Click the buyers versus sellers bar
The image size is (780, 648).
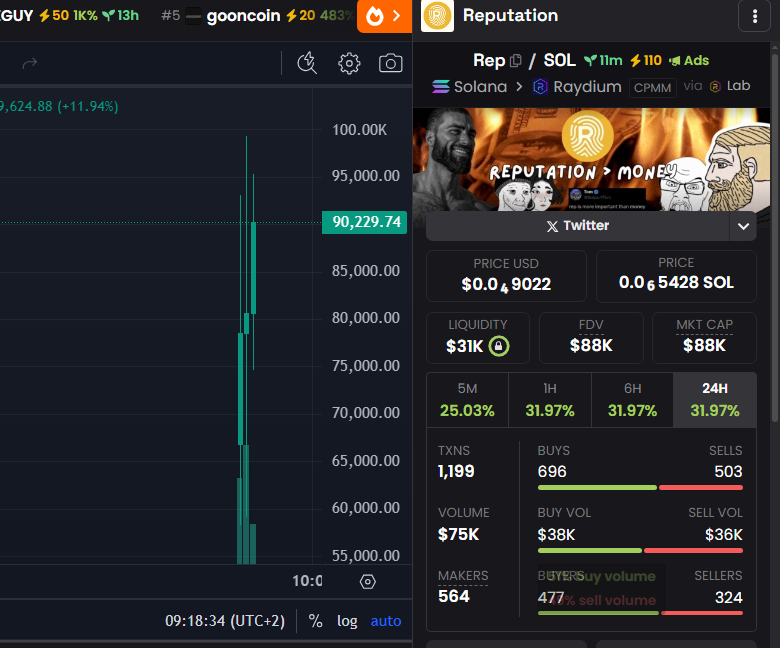(640, 613)
